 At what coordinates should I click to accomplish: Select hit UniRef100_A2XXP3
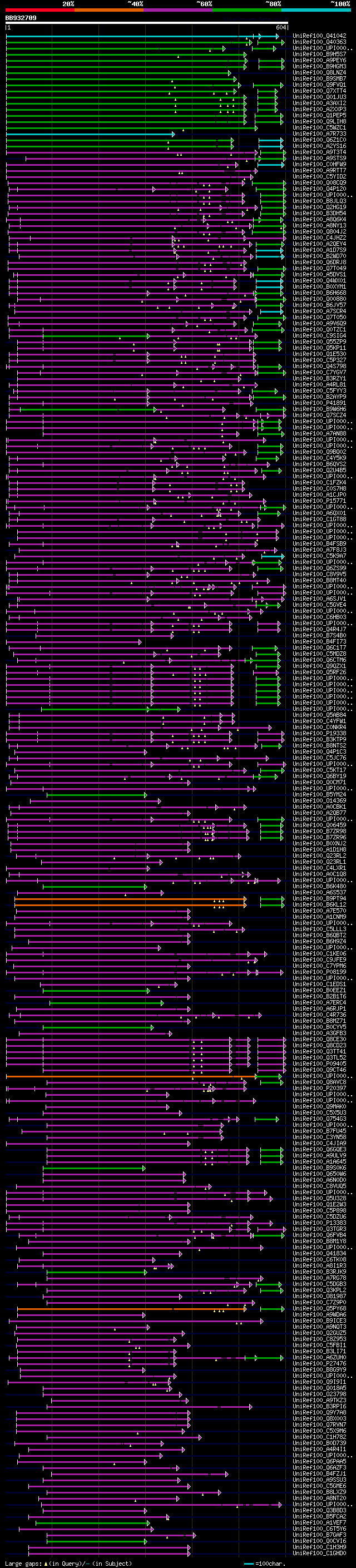tap(319, 109)
